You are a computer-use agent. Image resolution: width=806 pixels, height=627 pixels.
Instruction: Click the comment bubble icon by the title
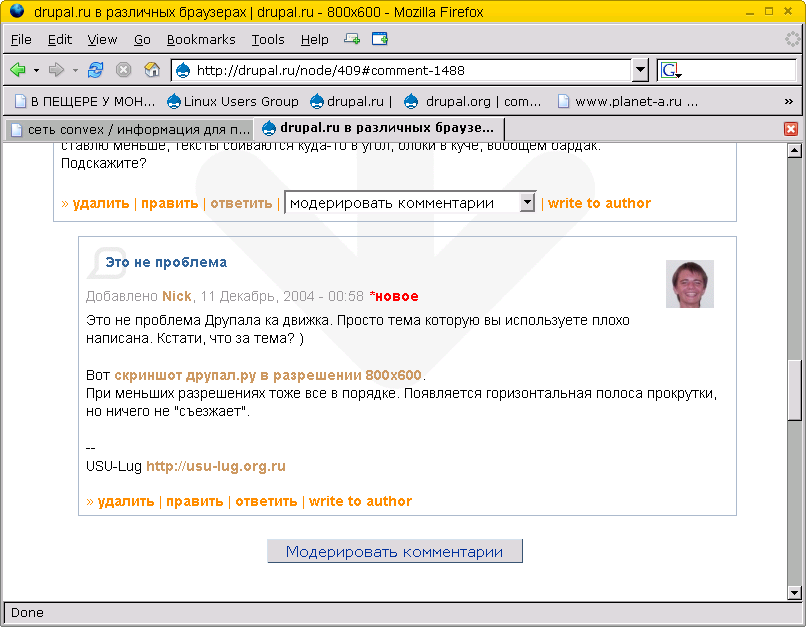click(106, 263)
